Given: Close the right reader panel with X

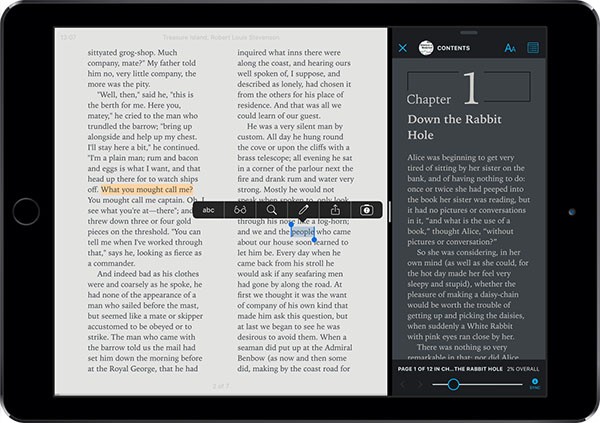Looking at the screenshot, I should click(x=403, y=48).
